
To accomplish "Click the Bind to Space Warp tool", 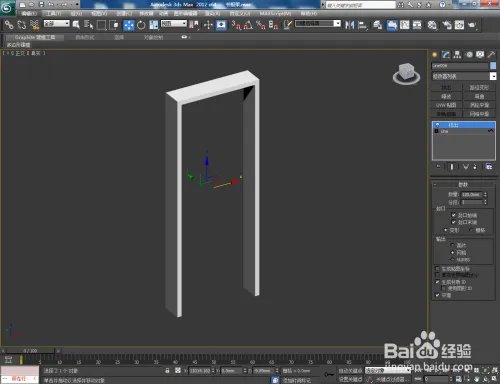I will [34, 25].
